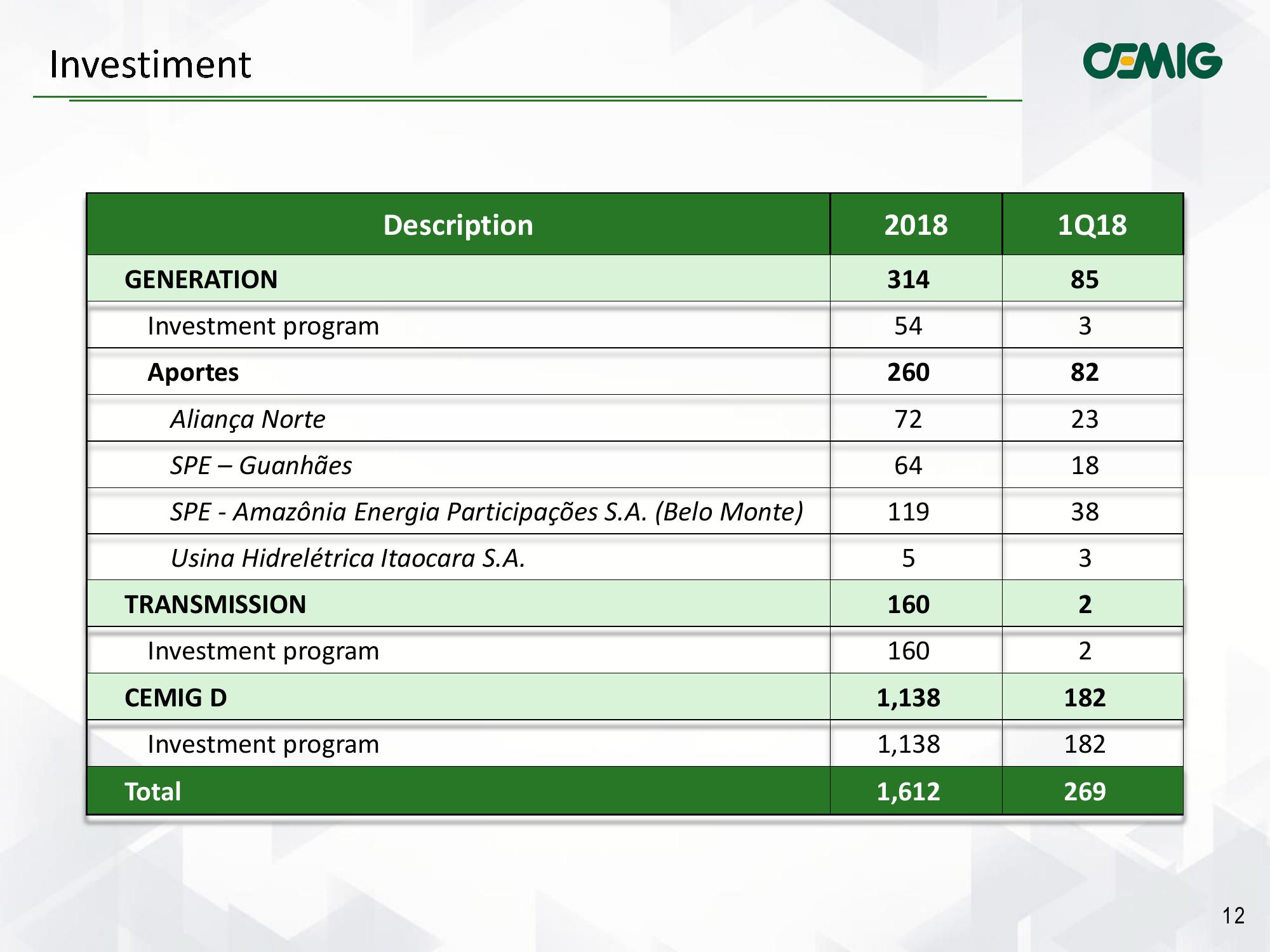Select the SPE – Guanhães label
The image size is (1270, 952).
(x=261, y=465)
